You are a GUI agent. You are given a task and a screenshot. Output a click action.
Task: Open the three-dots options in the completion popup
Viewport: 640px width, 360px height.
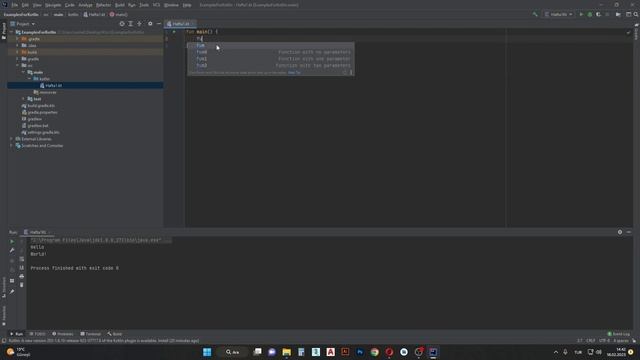point(351,73)
